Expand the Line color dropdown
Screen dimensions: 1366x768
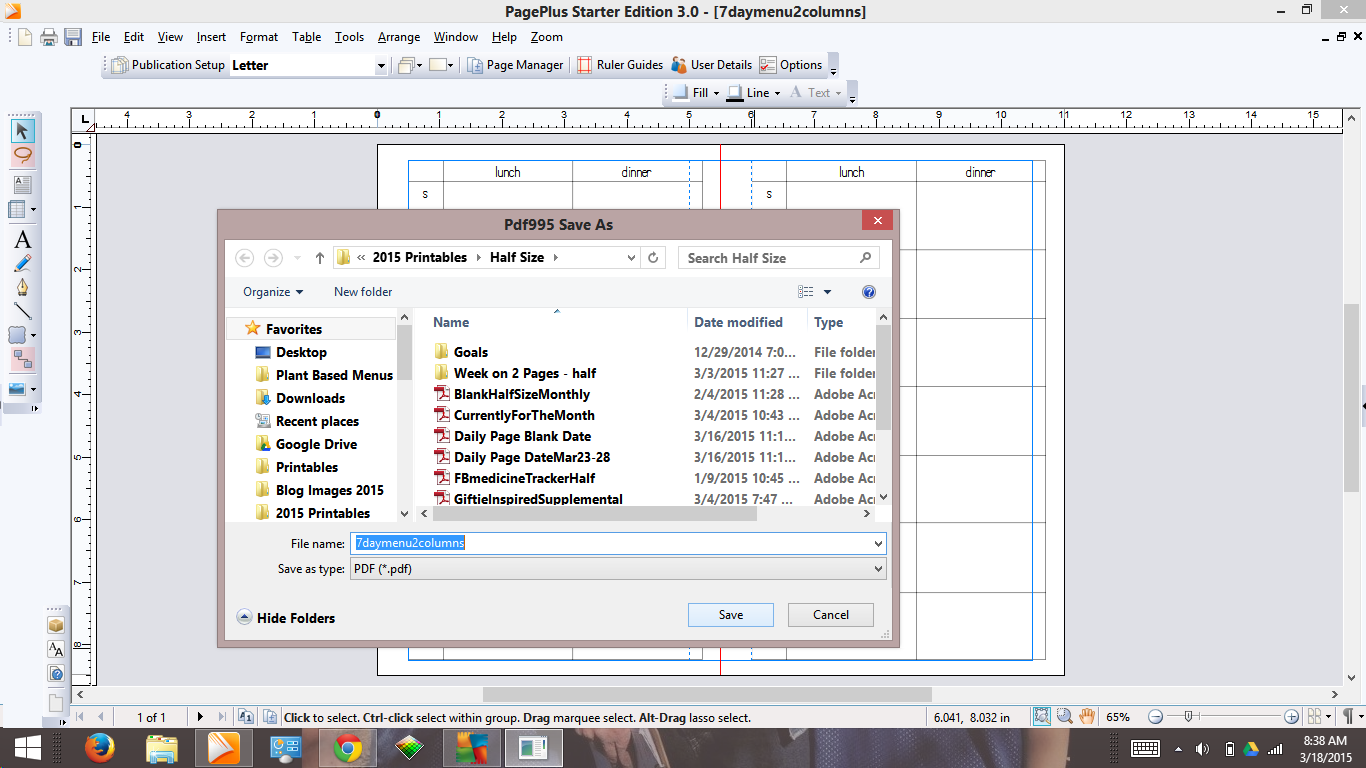[x=777, y=93]
